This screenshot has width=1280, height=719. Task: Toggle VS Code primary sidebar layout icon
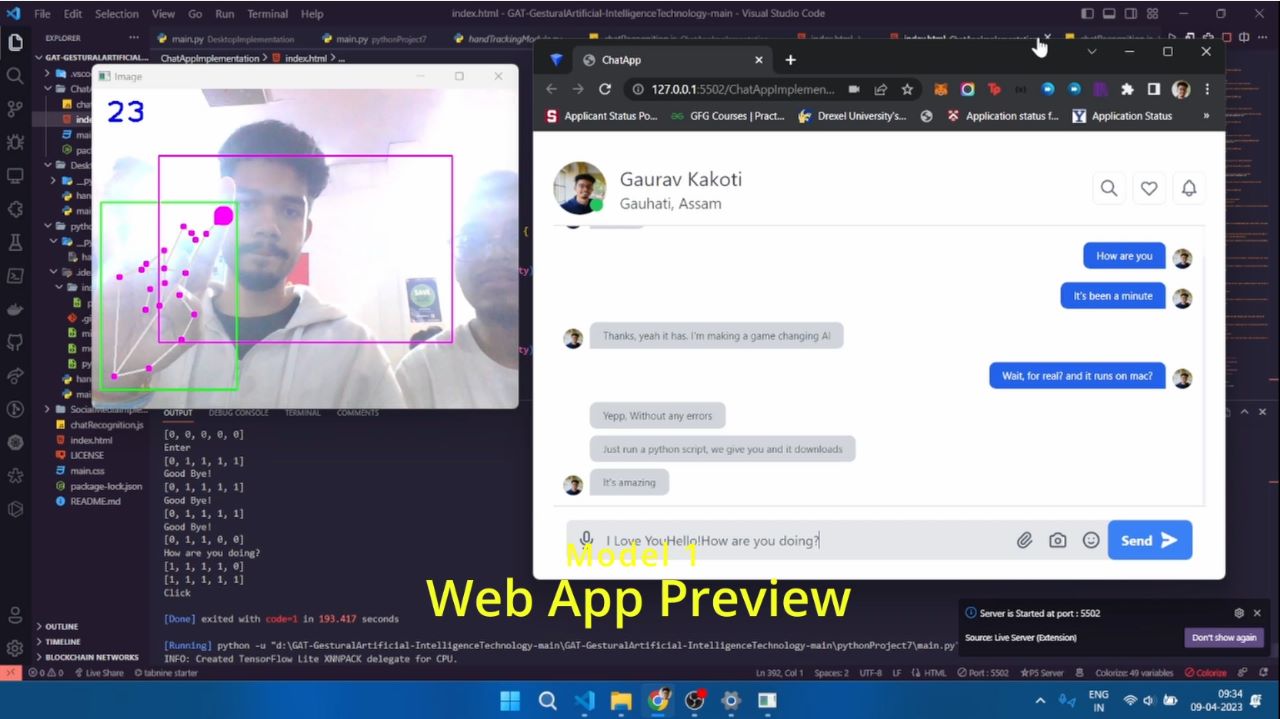(1088, 14)
